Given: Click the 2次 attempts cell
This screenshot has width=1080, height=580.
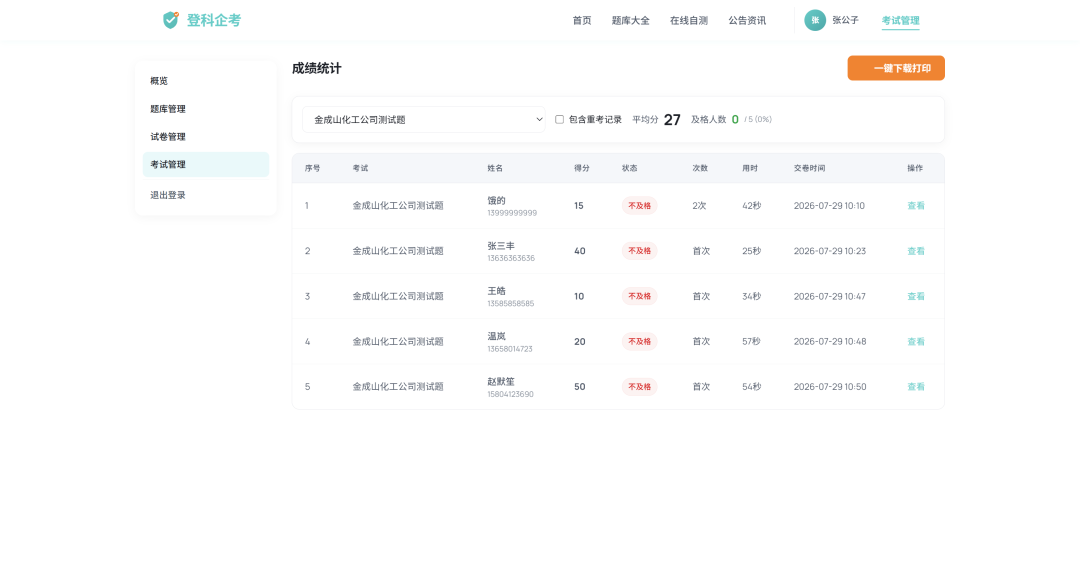Looking at the screenshot, I should tap(699, 205).
